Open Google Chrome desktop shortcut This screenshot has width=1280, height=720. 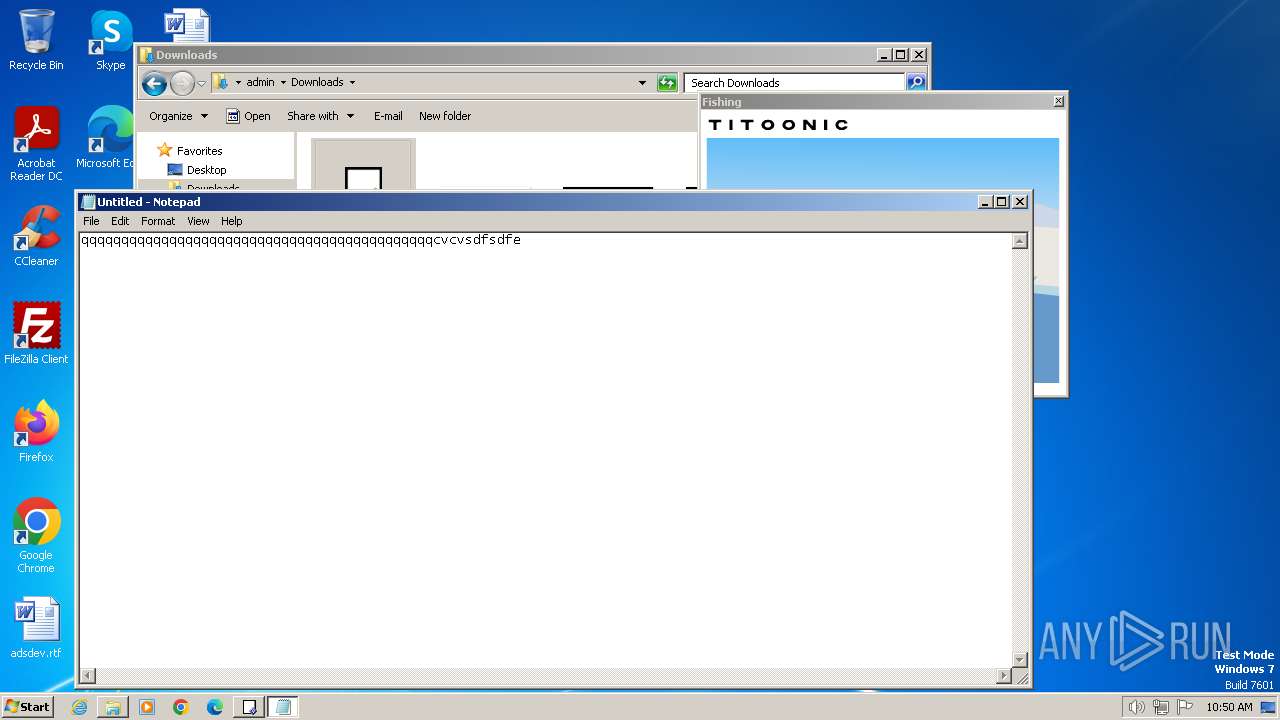click(x=36, y=536)
